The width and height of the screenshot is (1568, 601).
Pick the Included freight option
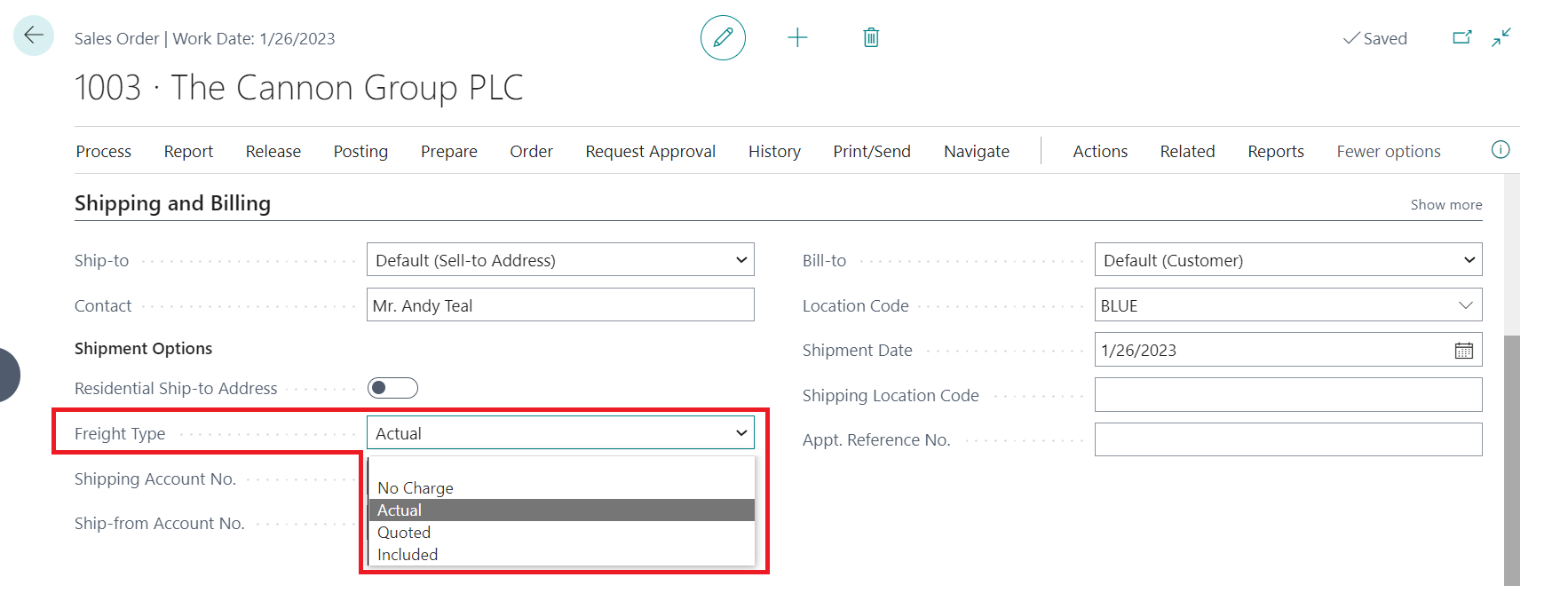click(x=408, y=555)
